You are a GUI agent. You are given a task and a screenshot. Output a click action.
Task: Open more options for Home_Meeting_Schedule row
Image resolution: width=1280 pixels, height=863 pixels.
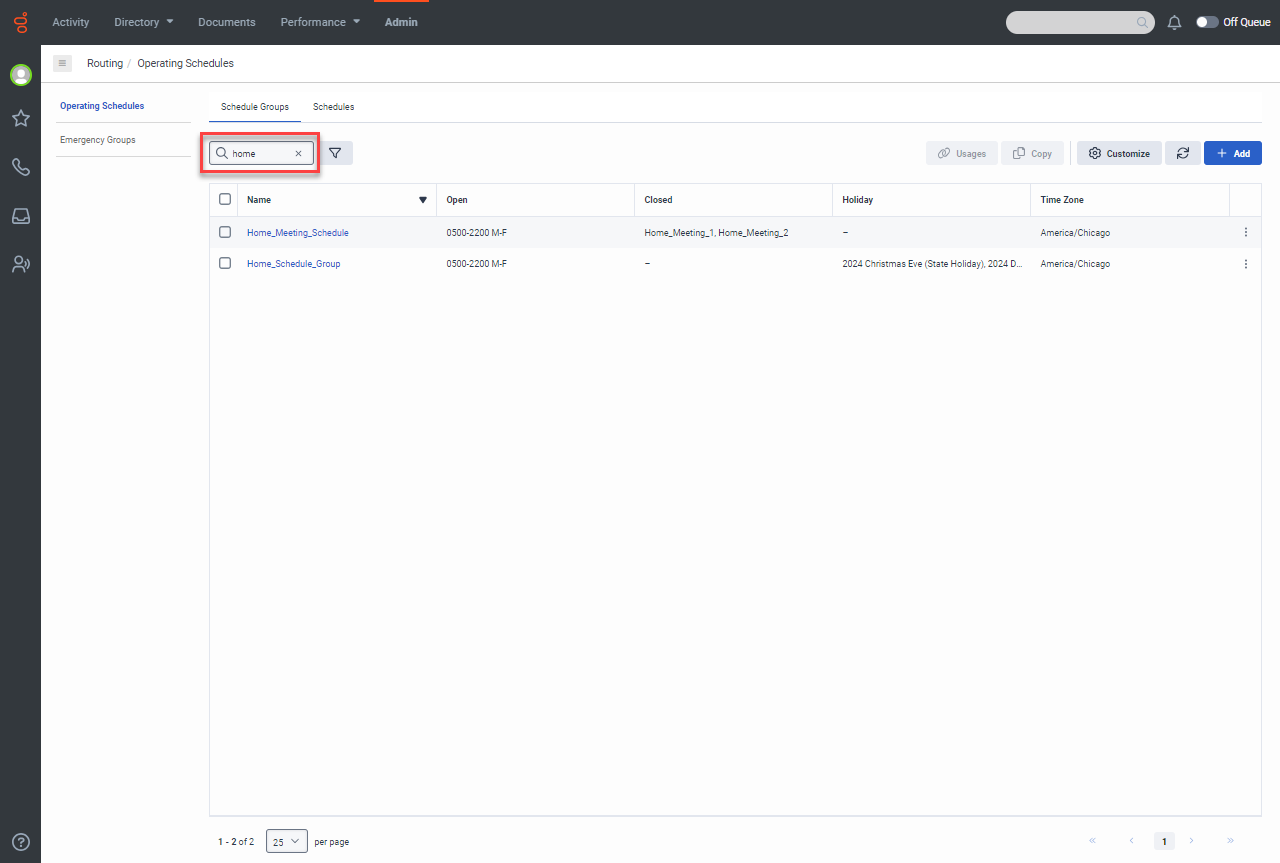point(1245,232)
